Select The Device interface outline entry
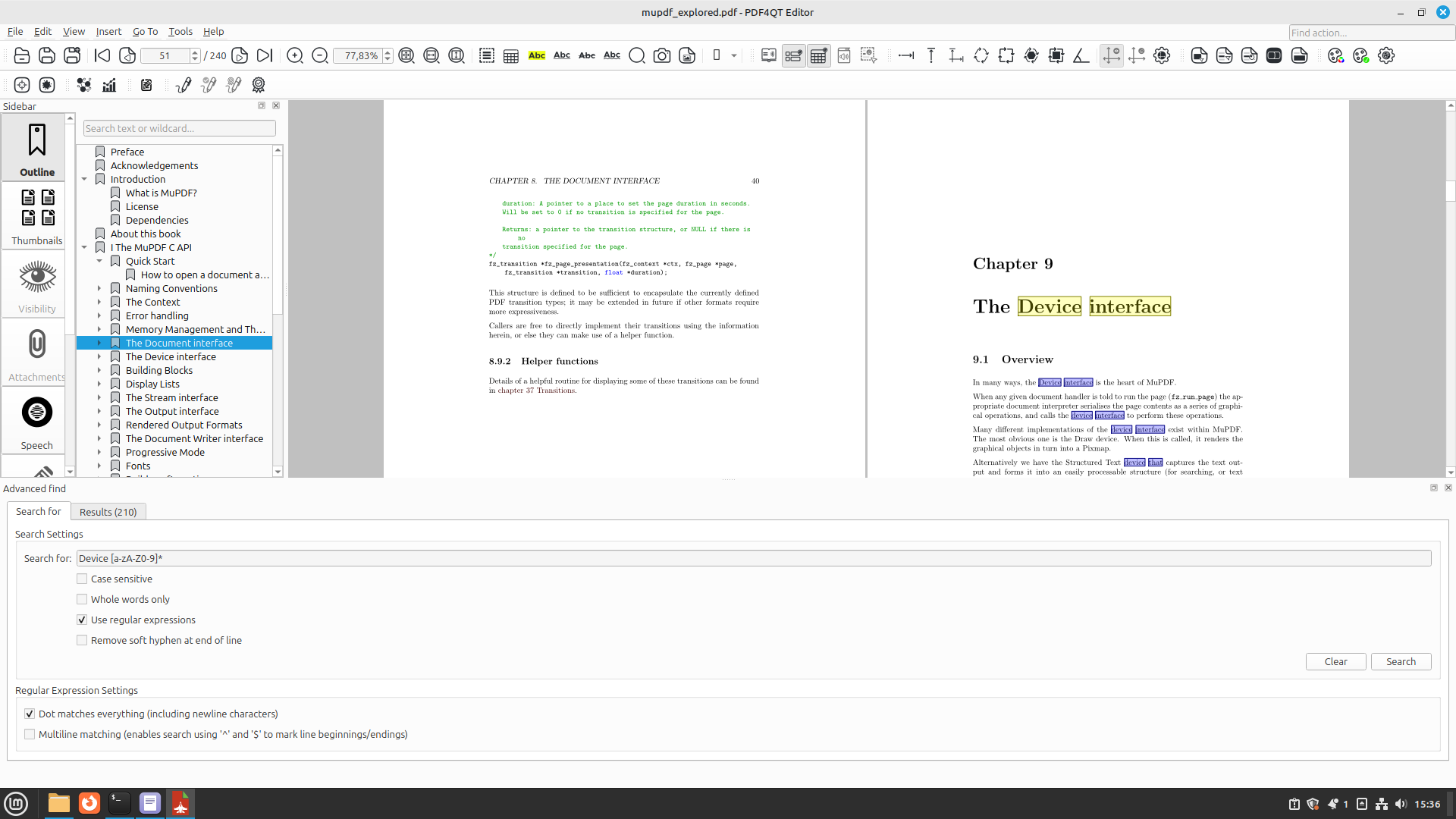Viewport: 1456px width, 819px height. pos(171,356)
